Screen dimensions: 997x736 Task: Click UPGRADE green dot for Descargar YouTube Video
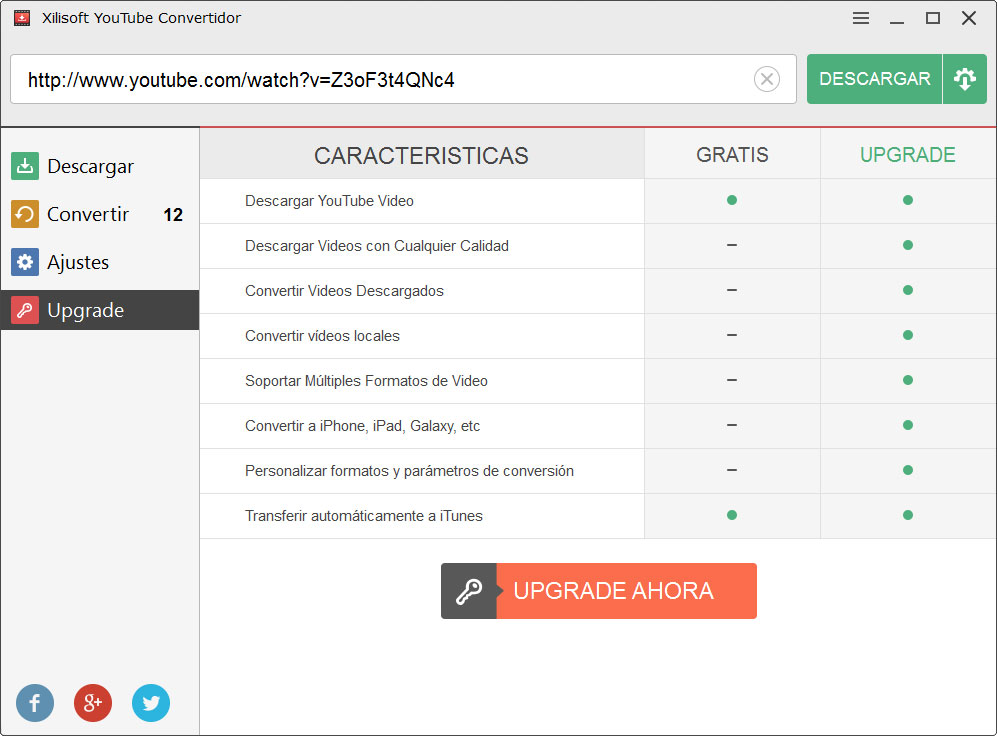[908, 200]
